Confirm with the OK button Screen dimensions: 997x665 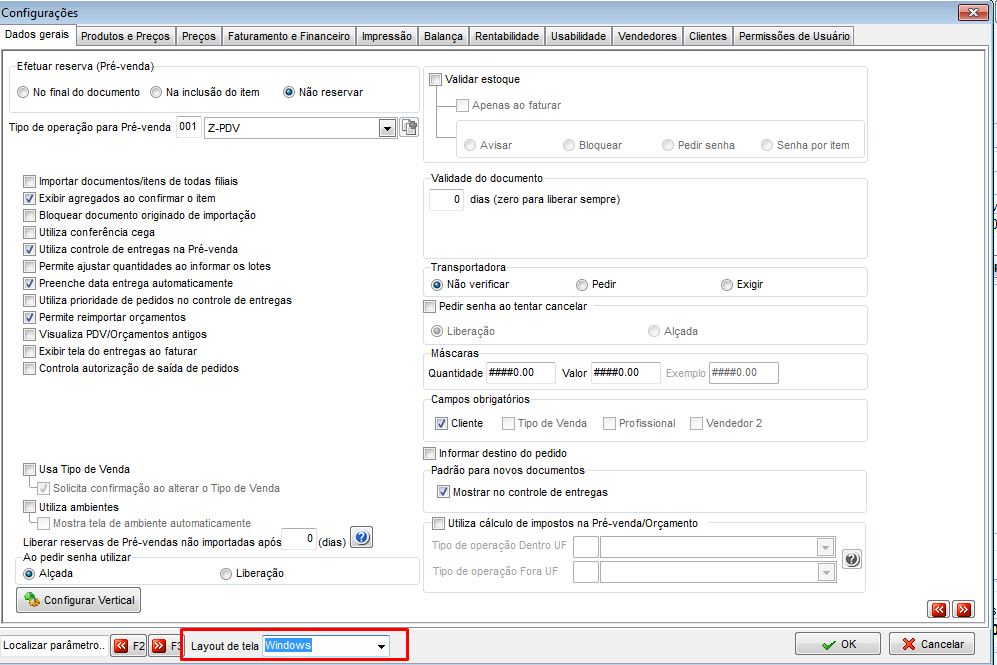[x=838, y=644]
